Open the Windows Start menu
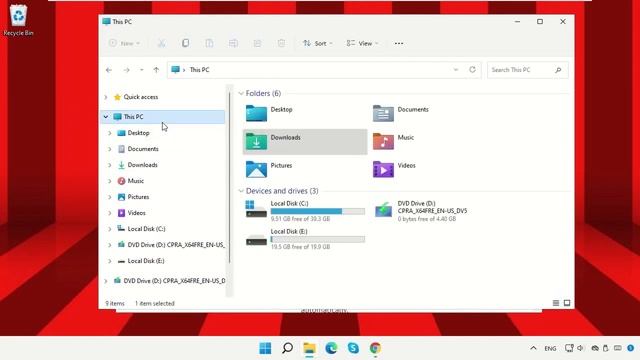 coord(265,348)
